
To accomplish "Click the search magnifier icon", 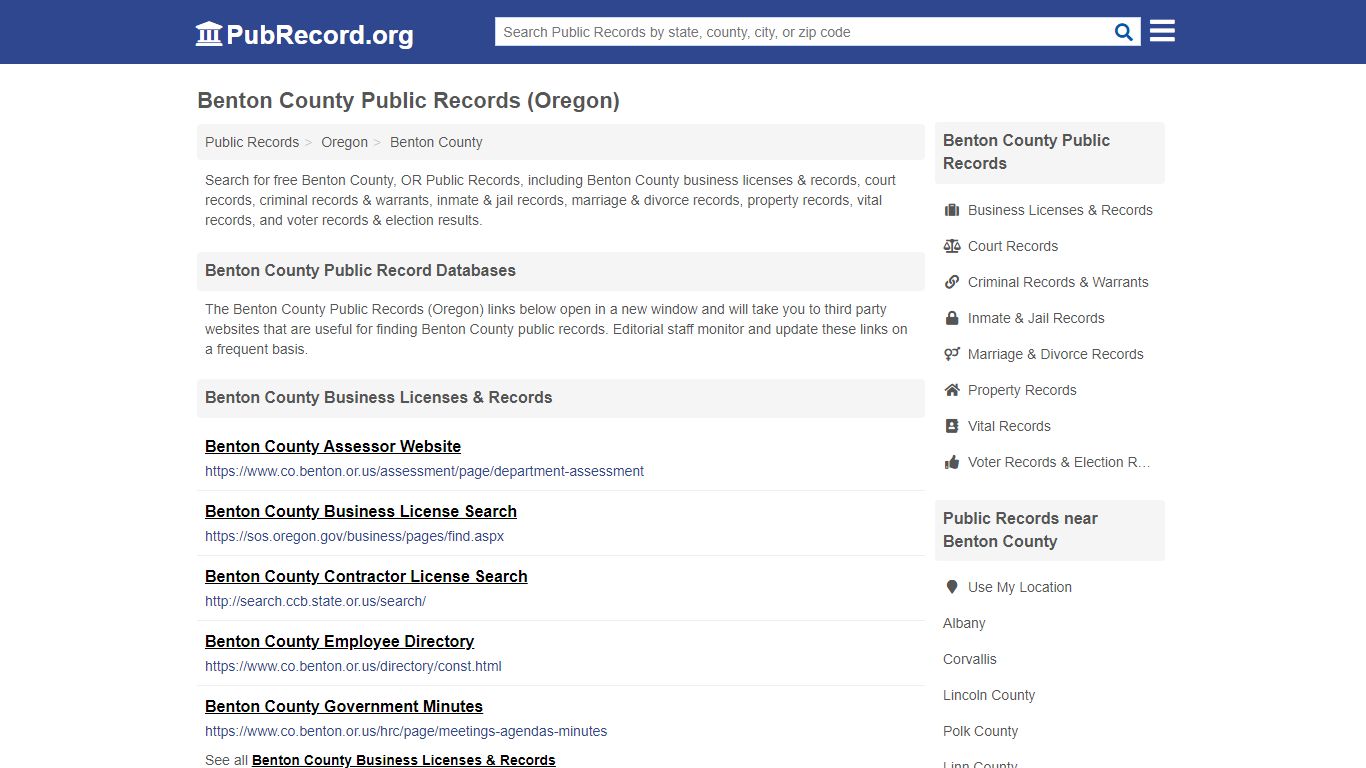I will (1124, 32).
